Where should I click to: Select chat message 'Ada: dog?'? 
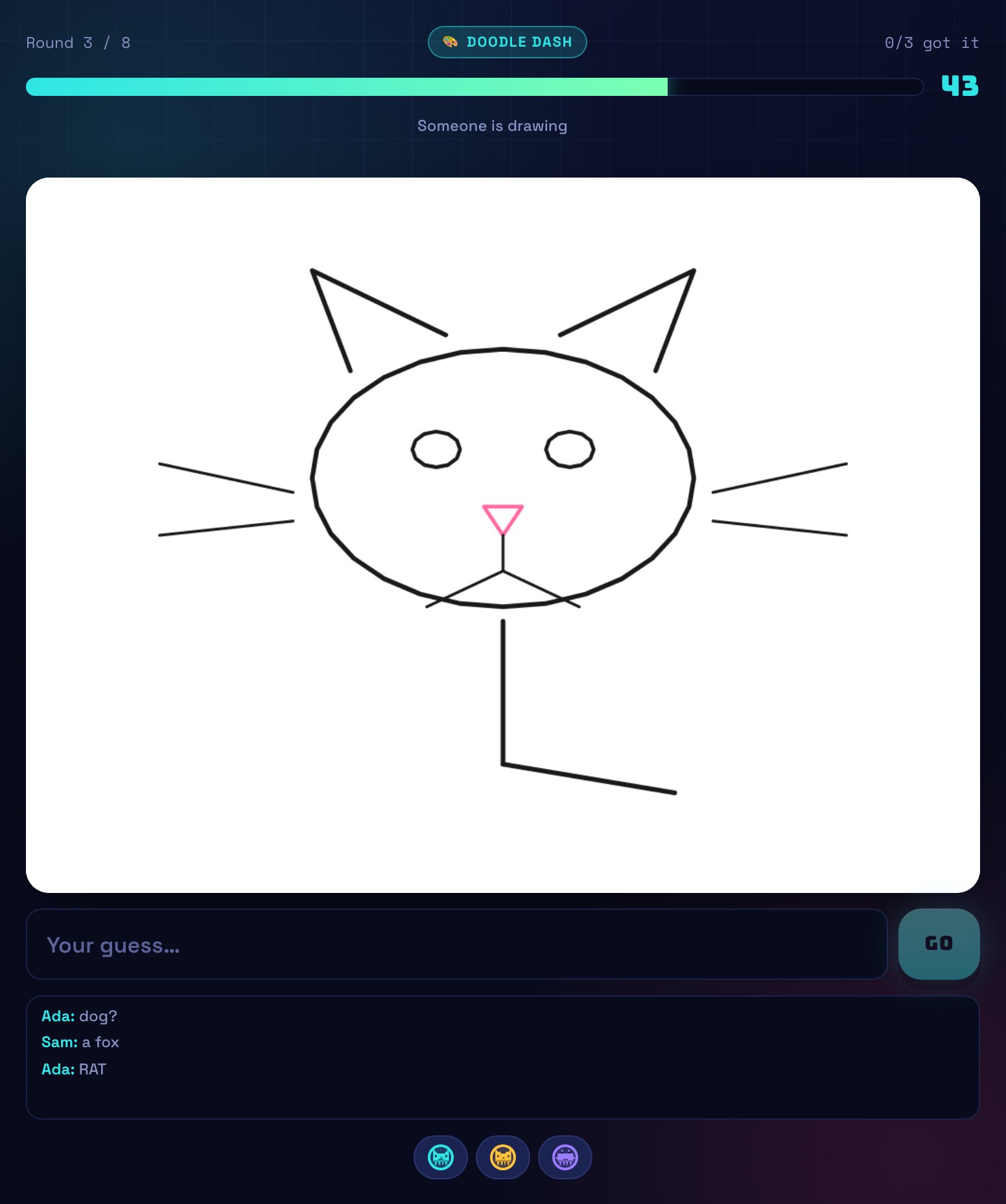(x=79, y=1016)
